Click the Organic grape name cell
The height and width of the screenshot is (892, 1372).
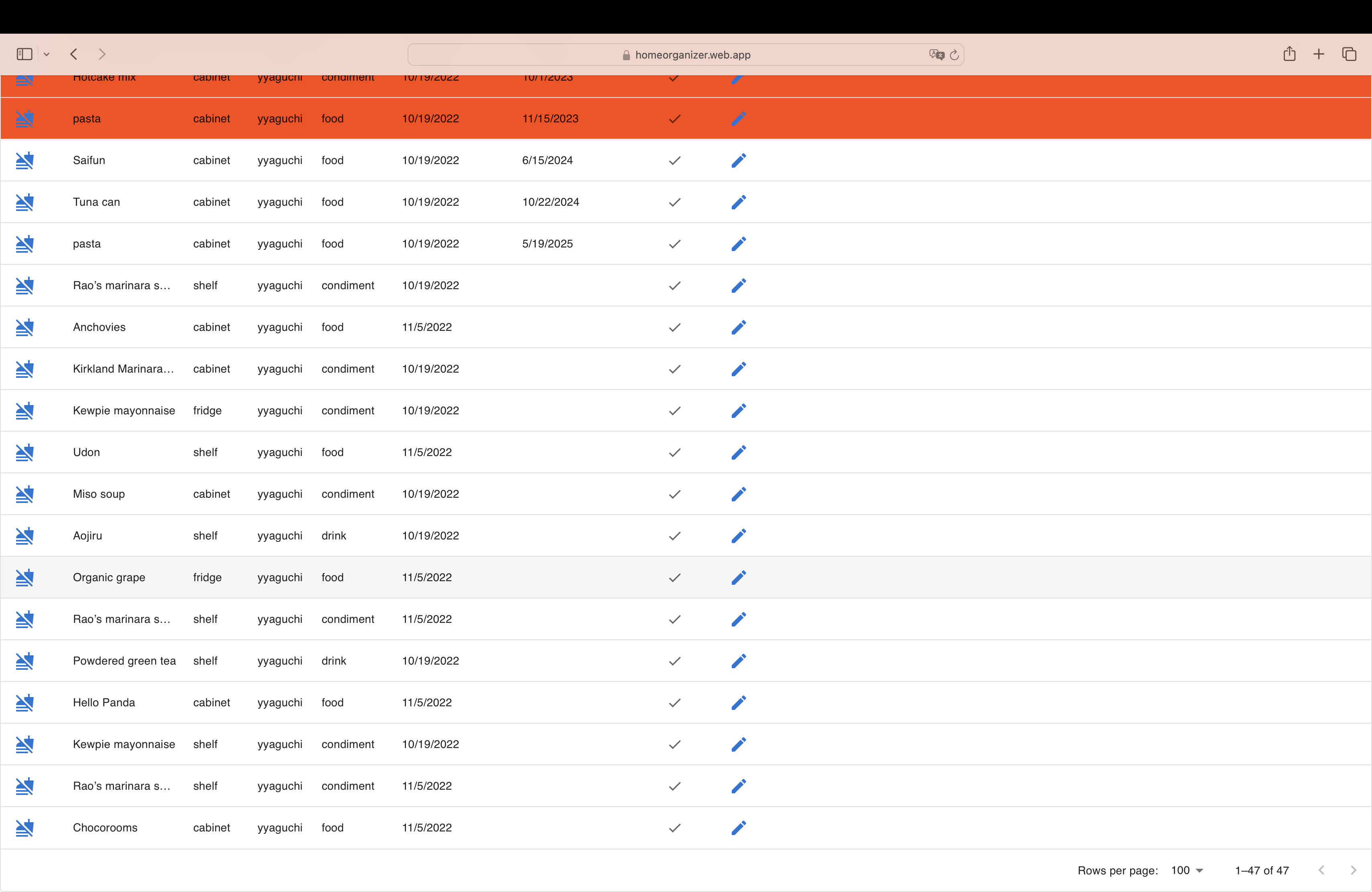point(109,578)
